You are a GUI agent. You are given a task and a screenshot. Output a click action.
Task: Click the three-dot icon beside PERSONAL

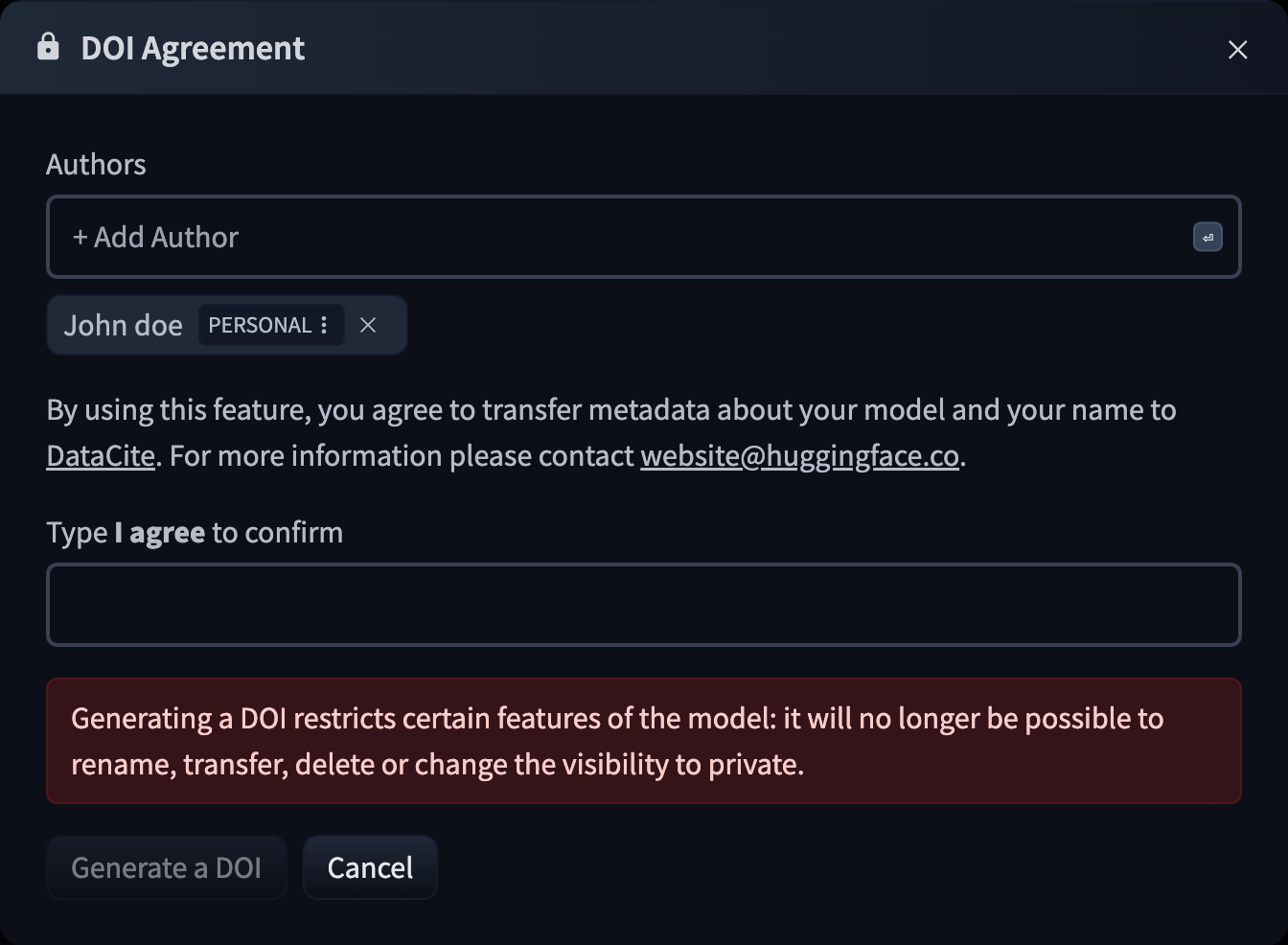click(x=325, y=326)
